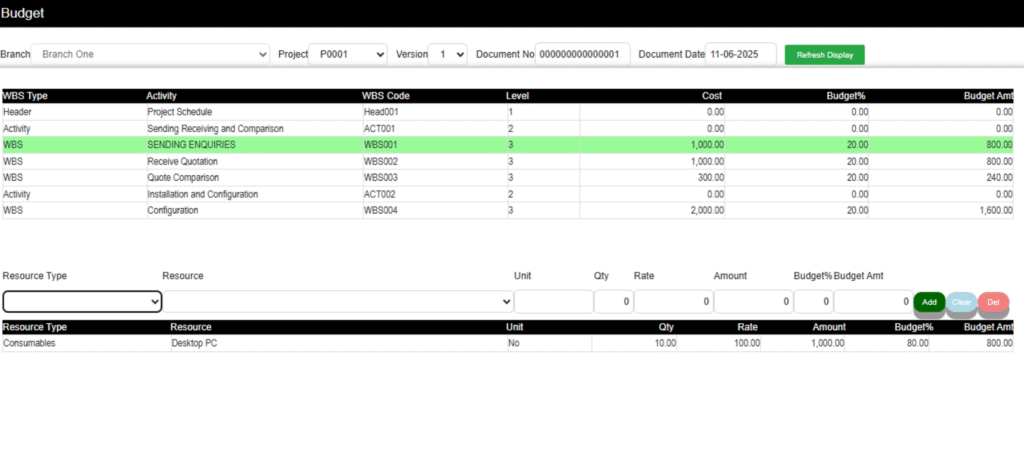This screenshot has height=460, width=1024.
Task: Click the Document No input field
Action: (582, 54)
